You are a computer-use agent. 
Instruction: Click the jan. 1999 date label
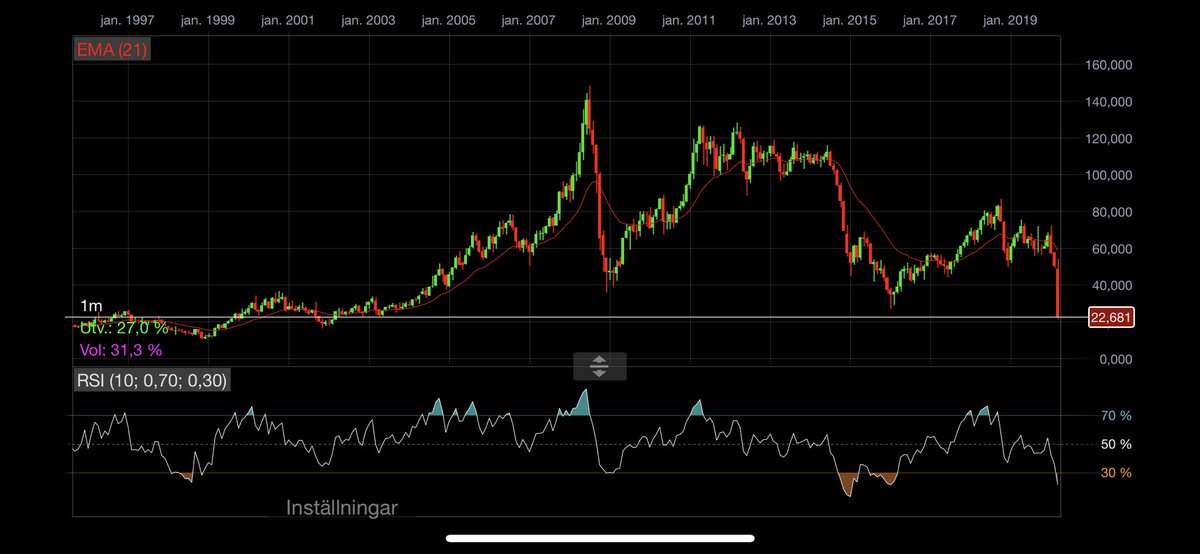pos(208,20)
